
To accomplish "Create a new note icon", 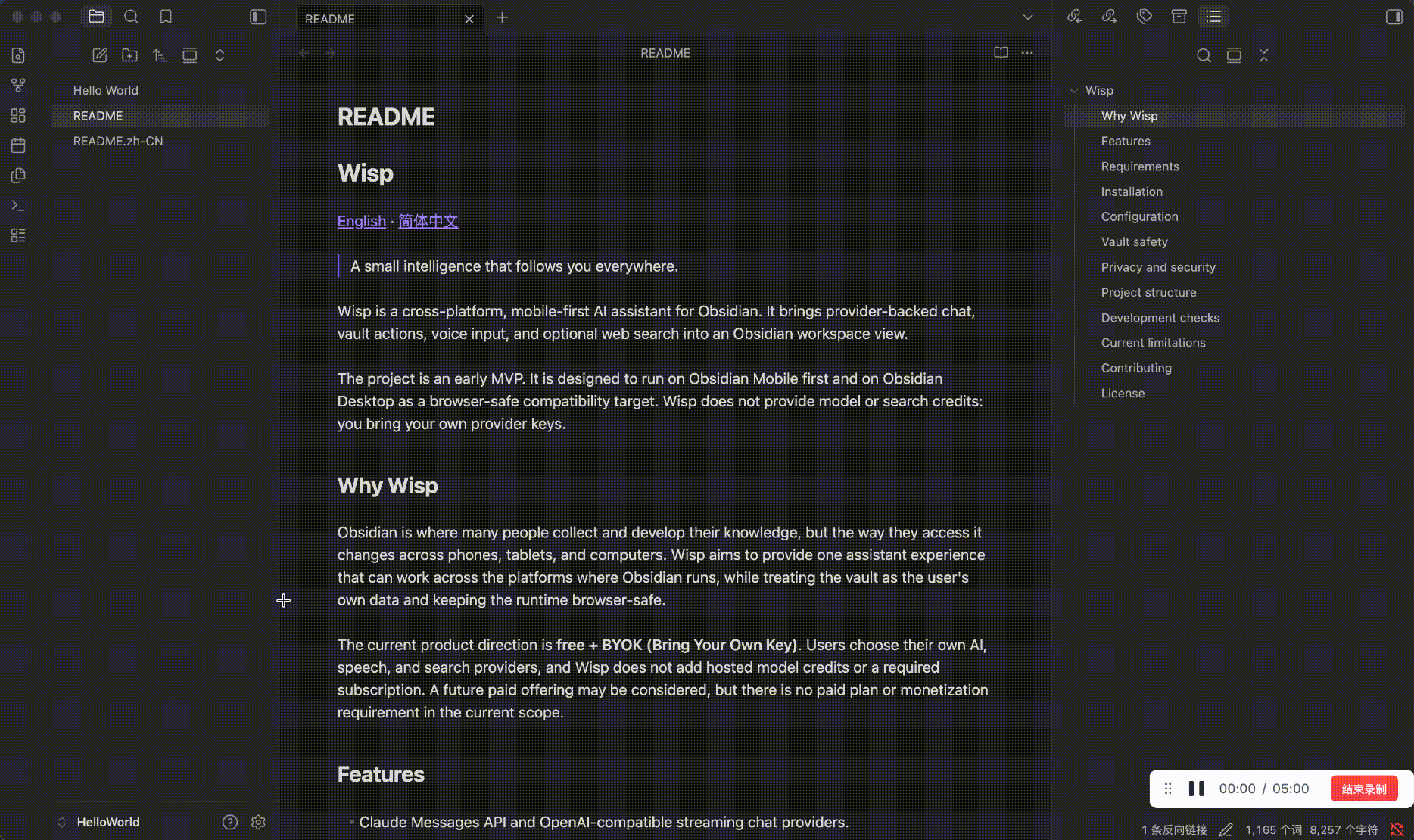I will point(100,55).
